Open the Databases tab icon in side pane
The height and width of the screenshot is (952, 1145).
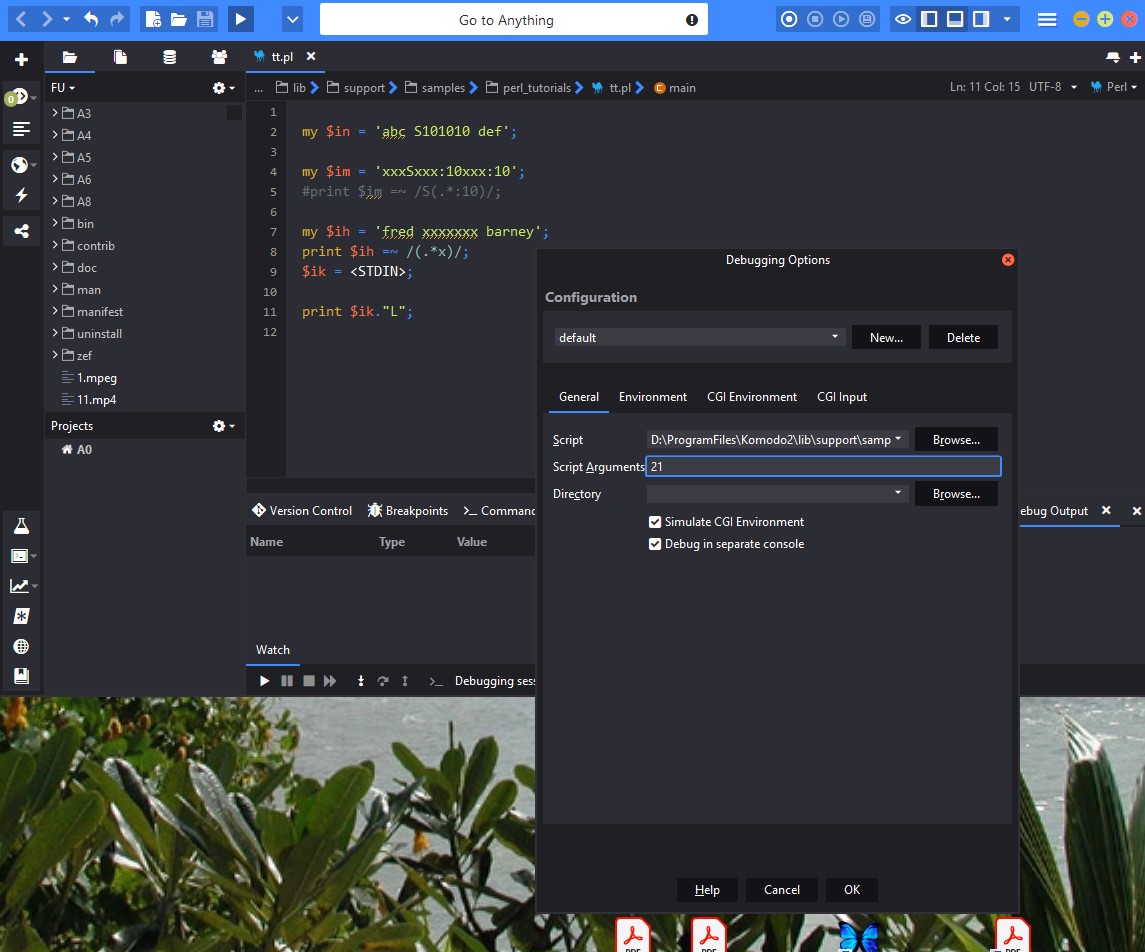(170, 58)
